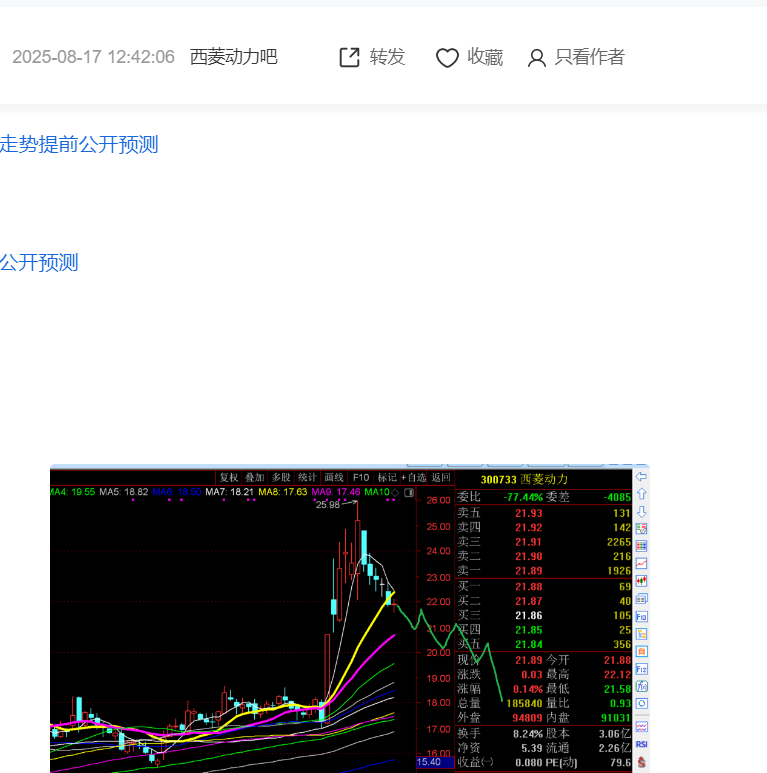Click the blue 15.40 price marker on axis
The image size is (767, 773).
tap(435, 762)
